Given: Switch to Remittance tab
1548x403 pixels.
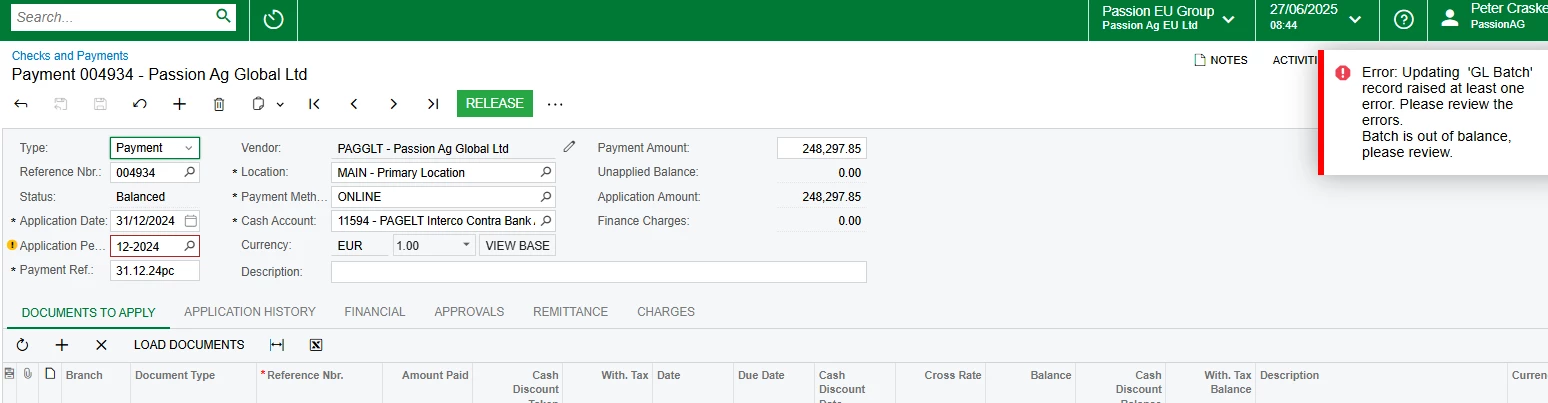Looking at the screenshot, I should (x=570, y=312).
